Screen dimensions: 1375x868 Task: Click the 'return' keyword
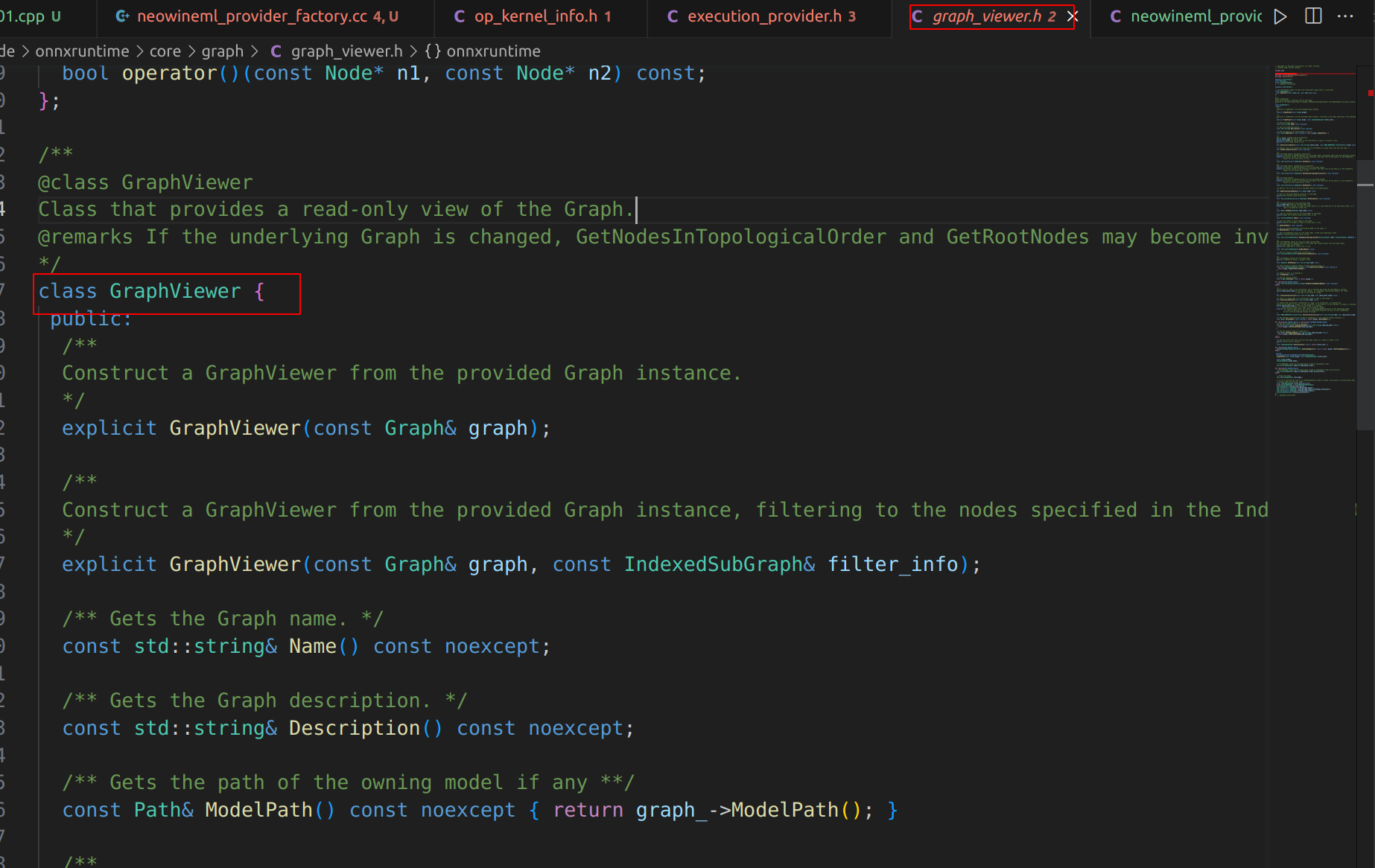588,811
